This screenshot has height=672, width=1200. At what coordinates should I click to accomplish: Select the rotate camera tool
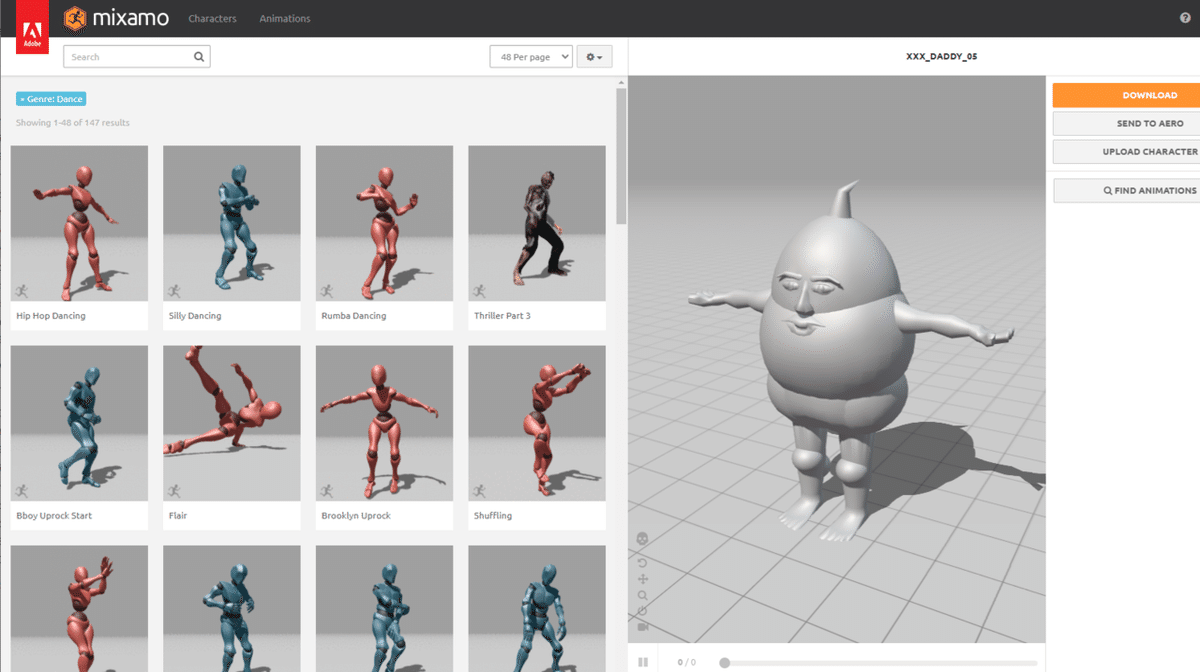642,563
